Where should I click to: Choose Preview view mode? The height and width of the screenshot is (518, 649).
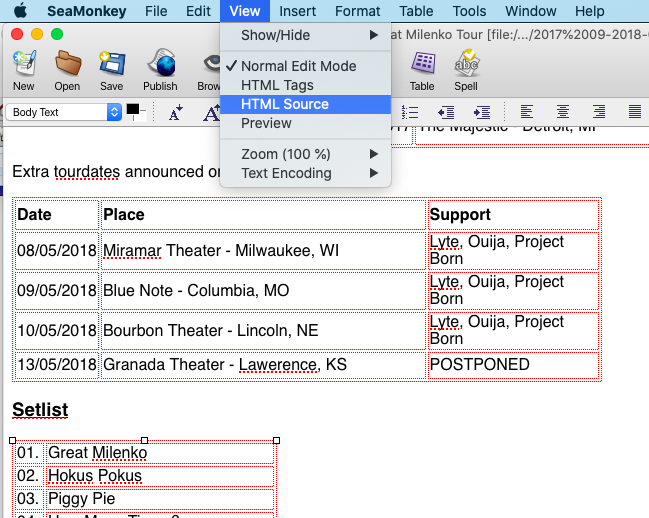305,123
